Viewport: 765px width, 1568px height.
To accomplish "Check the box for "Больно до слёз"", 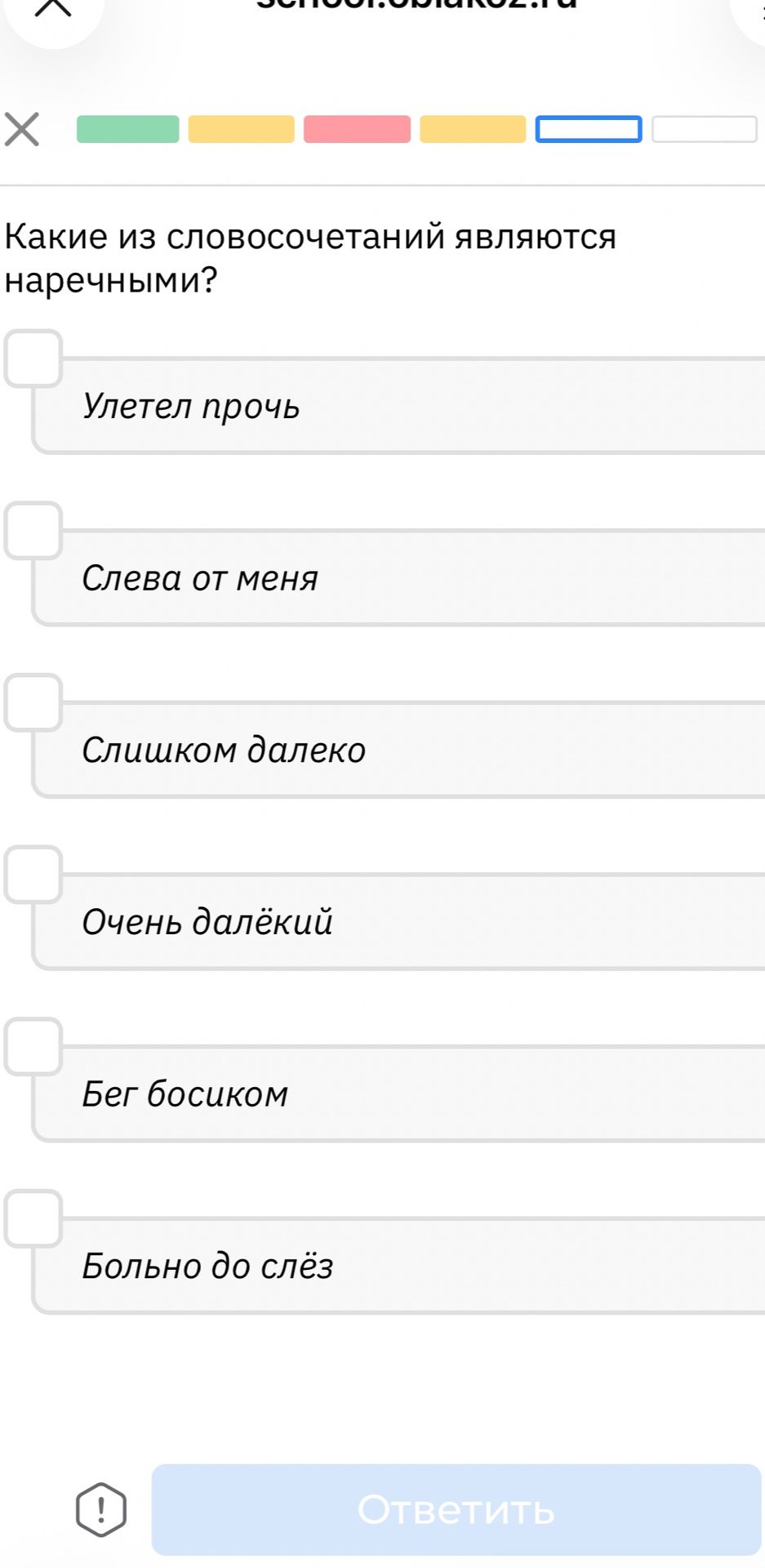I will tap(33, 1218).
